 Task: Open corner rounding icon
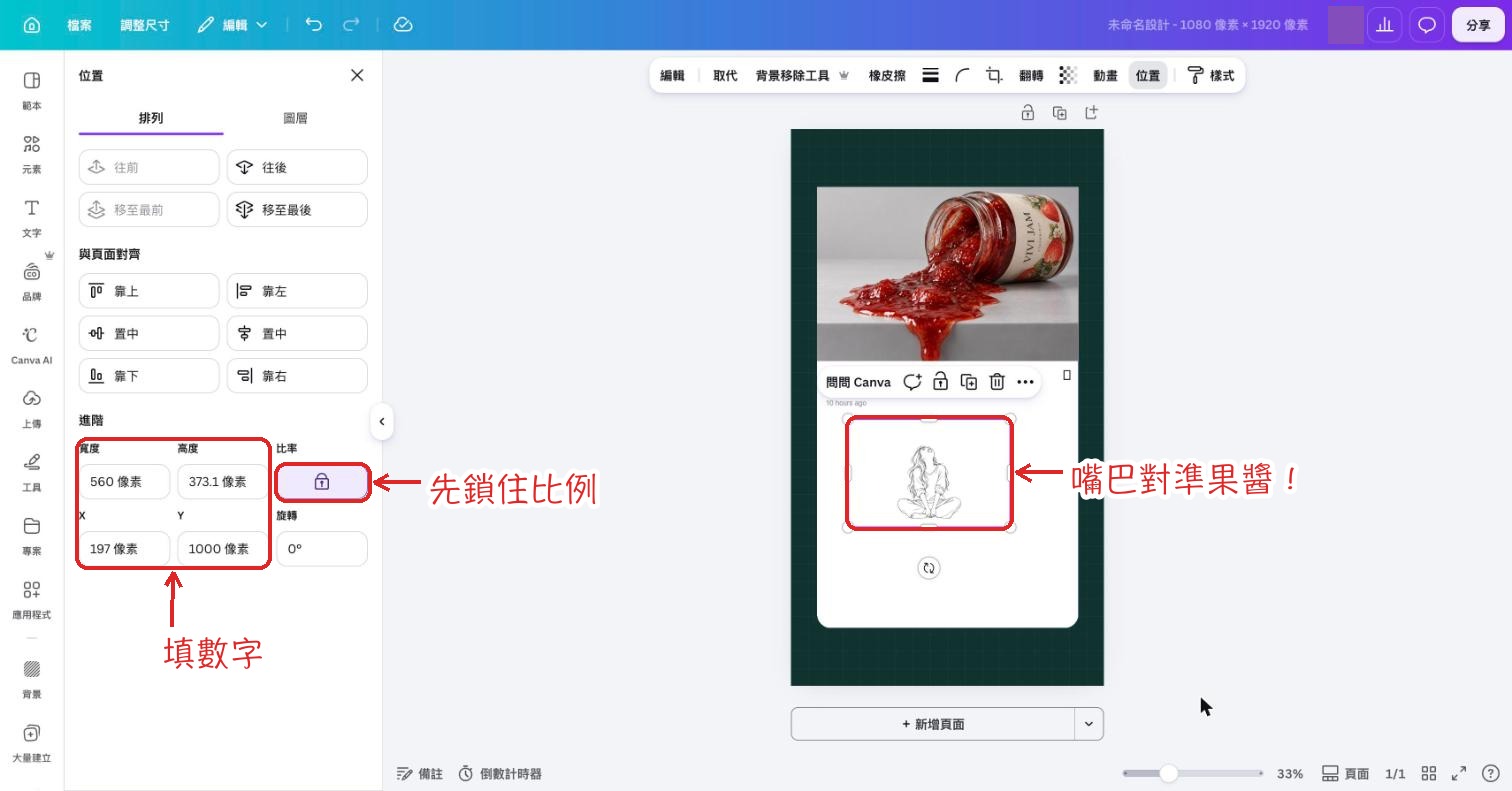point(962,75)
